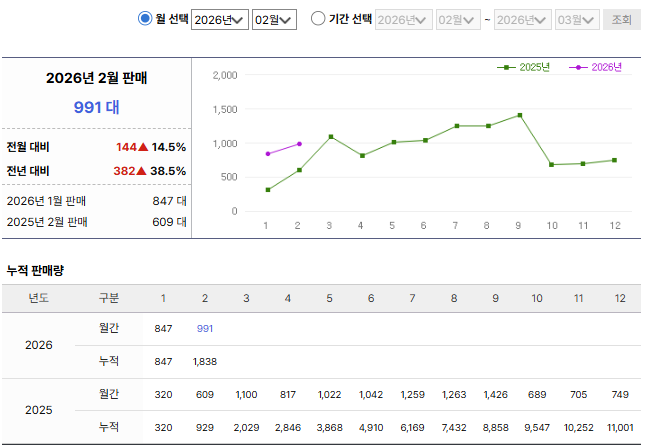Click the 조회 search button
This screenshot has width=659, height=447.
[622, 20]
